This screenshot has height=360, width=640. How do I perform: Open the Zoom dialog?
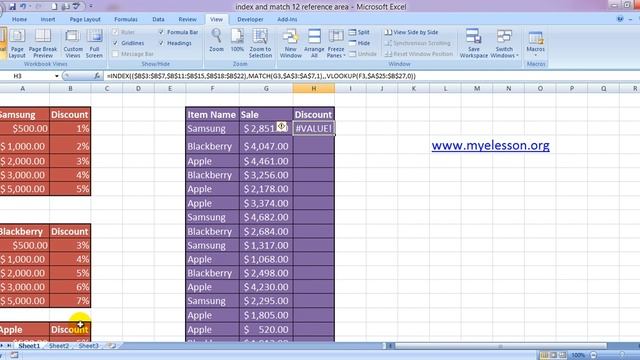point(216,41)
